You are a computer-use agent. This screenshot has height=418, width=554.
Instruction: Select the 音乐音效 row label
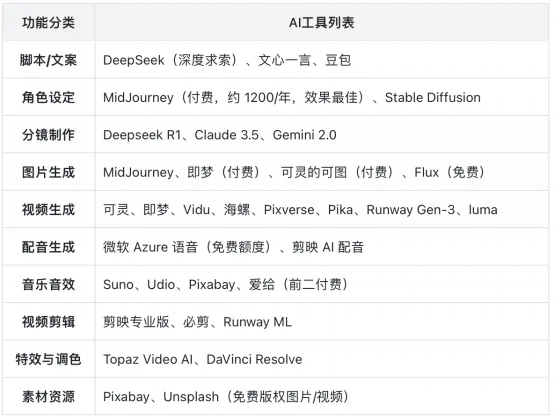point(48,284)
